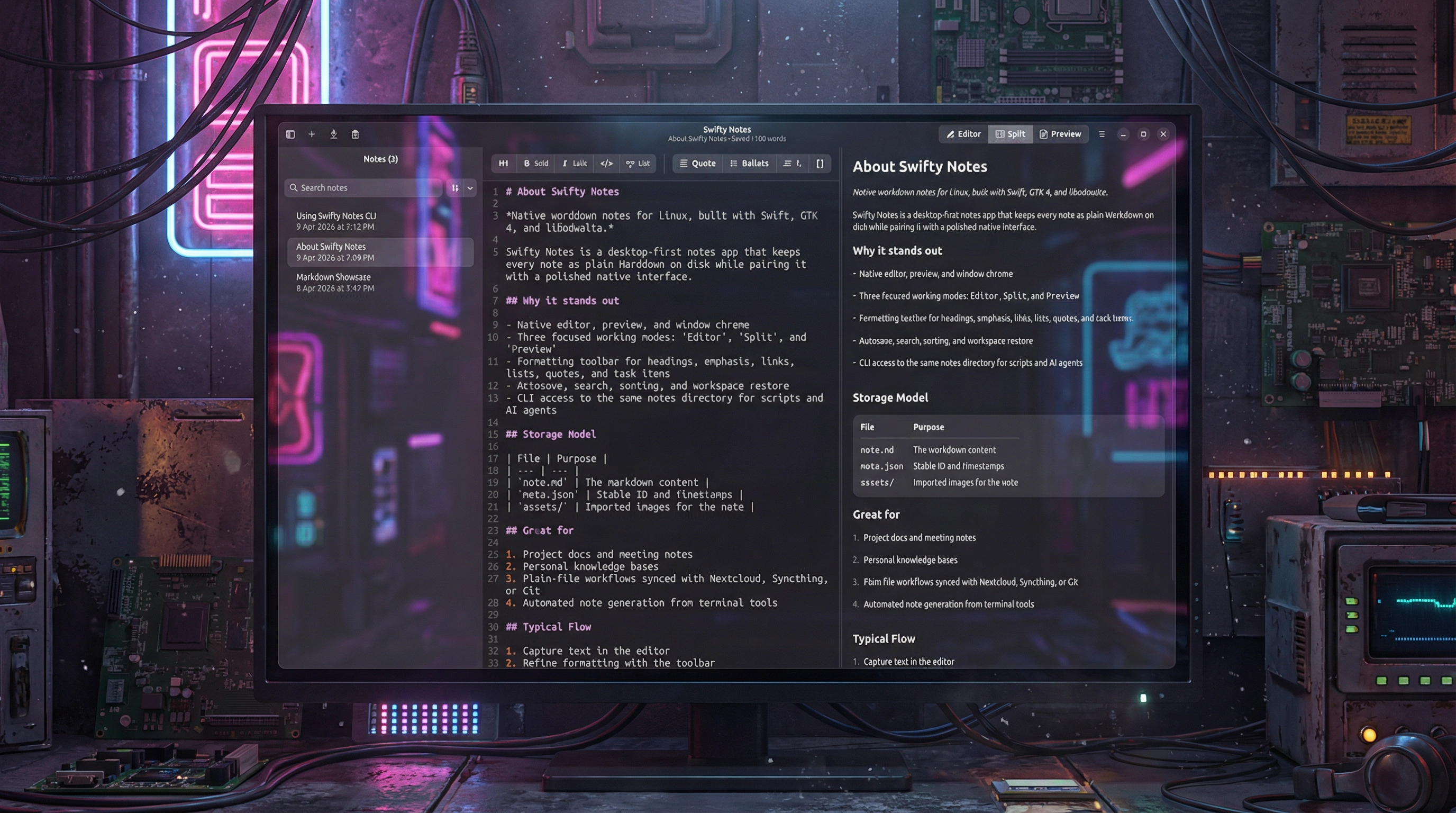This screenshot has width=1456, height=813.
Task: Open the hamburger main menu
Action: pos(1102,134)
